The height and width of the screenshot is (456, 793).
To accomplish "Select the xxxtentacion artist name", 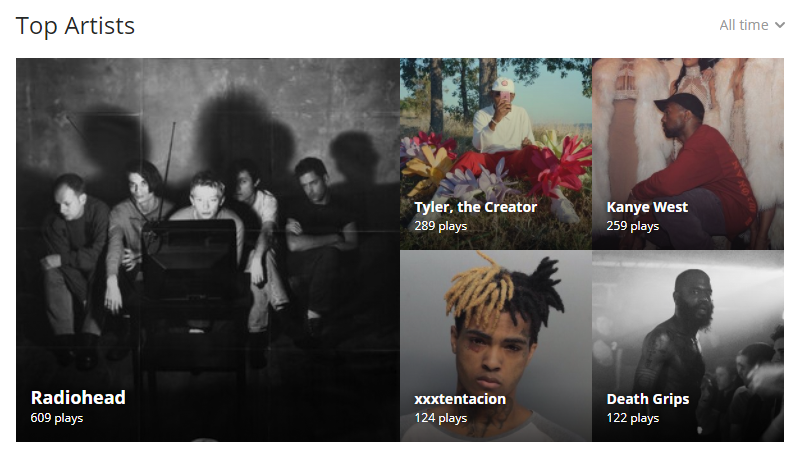I will (460, 399).
